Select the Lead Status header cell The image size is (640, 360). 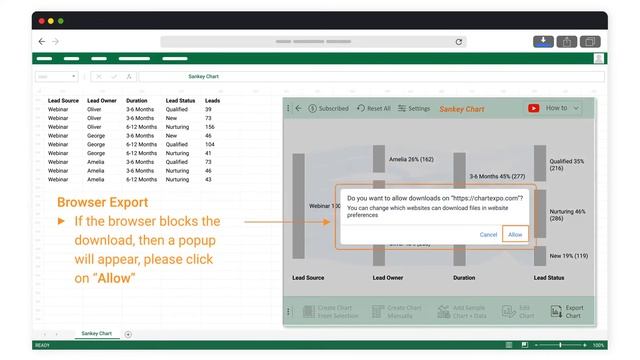[x=180, y=100]
